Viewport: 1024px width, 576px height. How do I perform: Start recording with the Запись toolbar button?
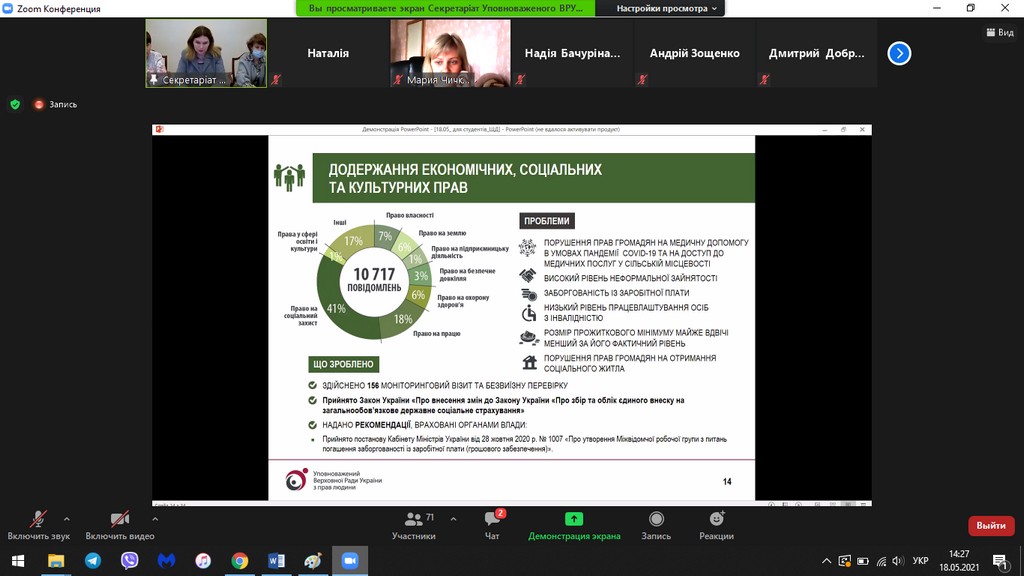[x=656, y=524]
